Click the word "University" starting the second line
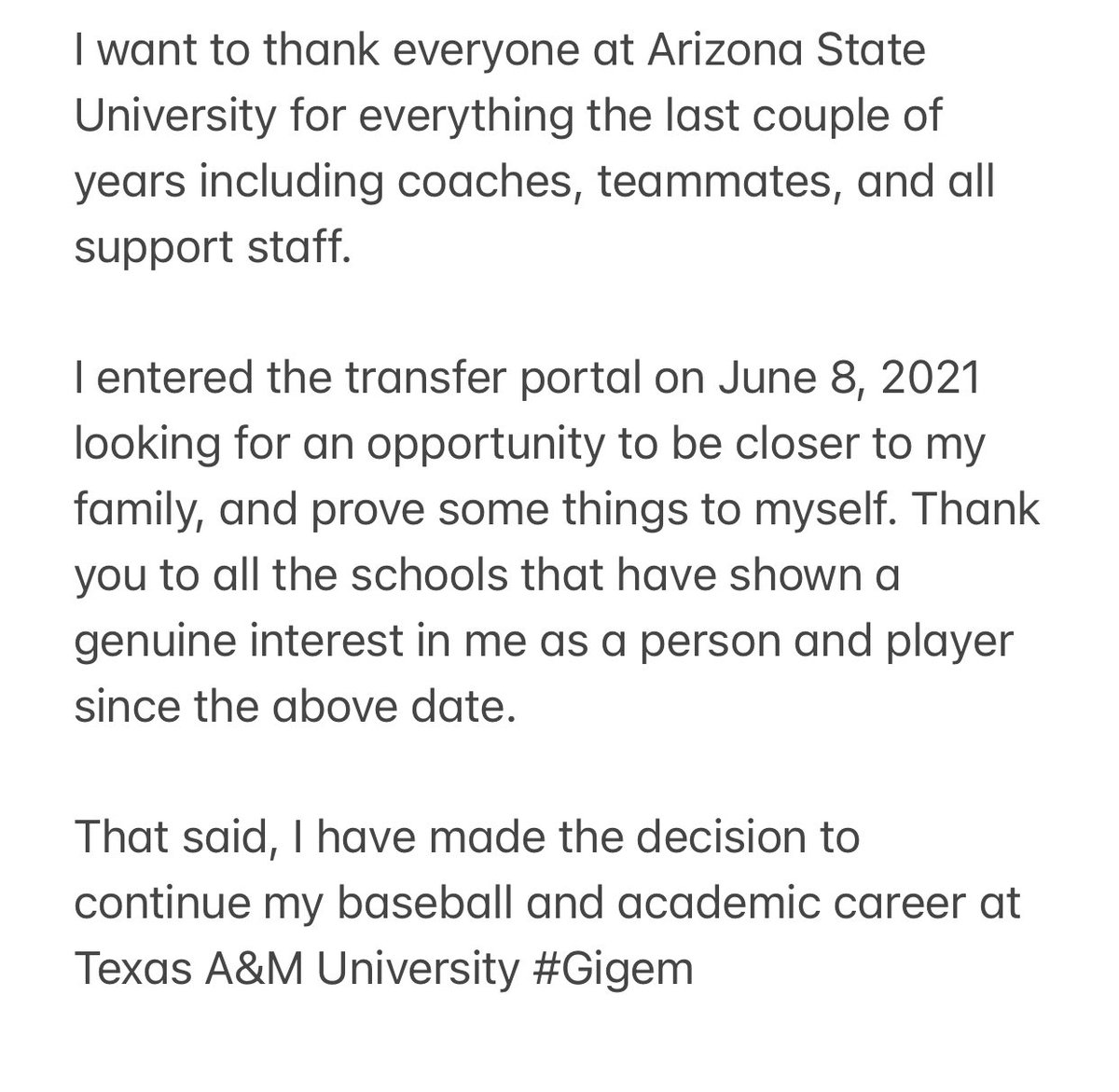 [x=175, y=117]
